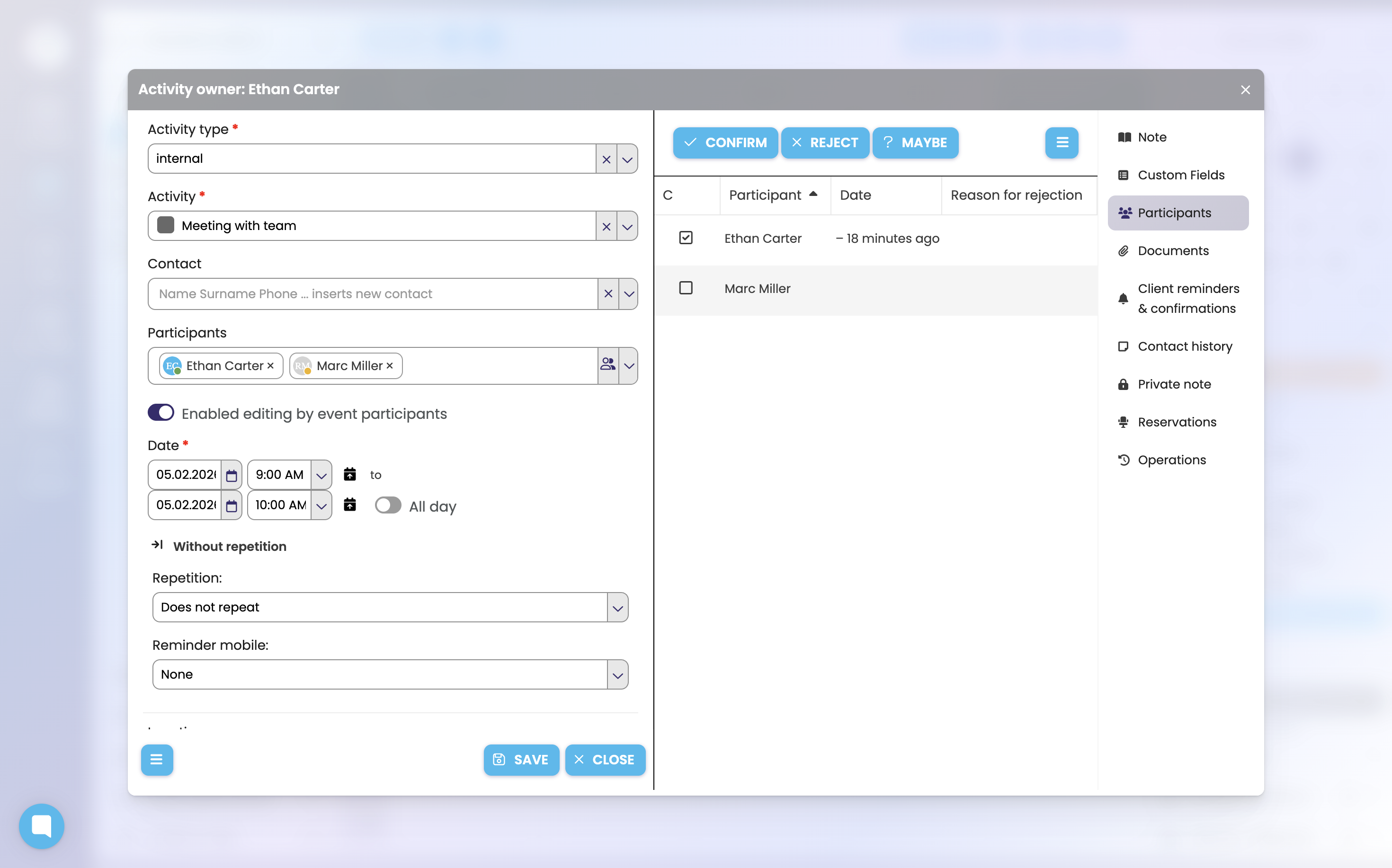Open Reminder mobile dropdown
This screenshot has width=1392, height=868.
tap(617, 674)
